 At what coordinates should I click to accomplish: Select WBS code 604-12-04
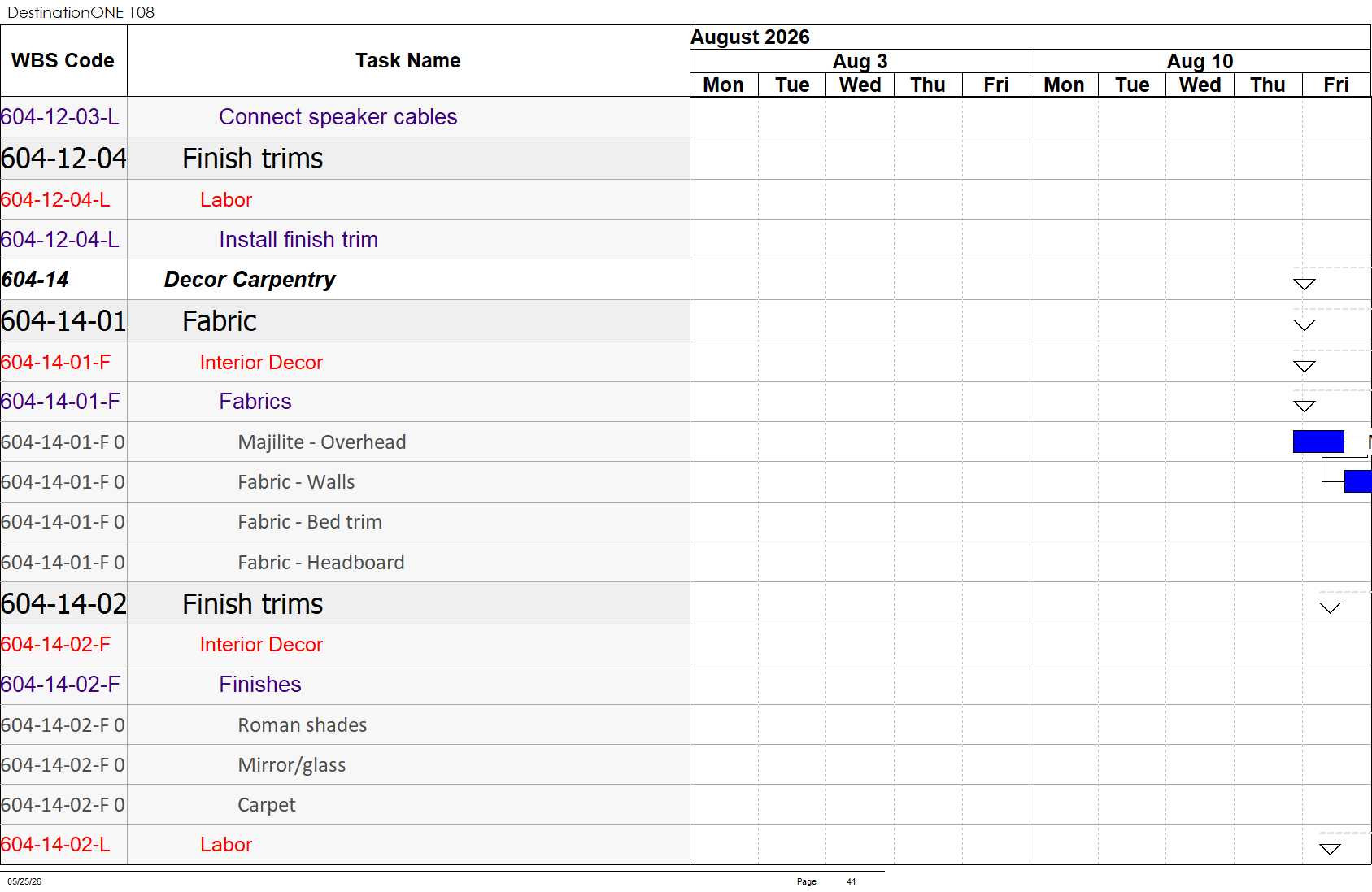63,159
